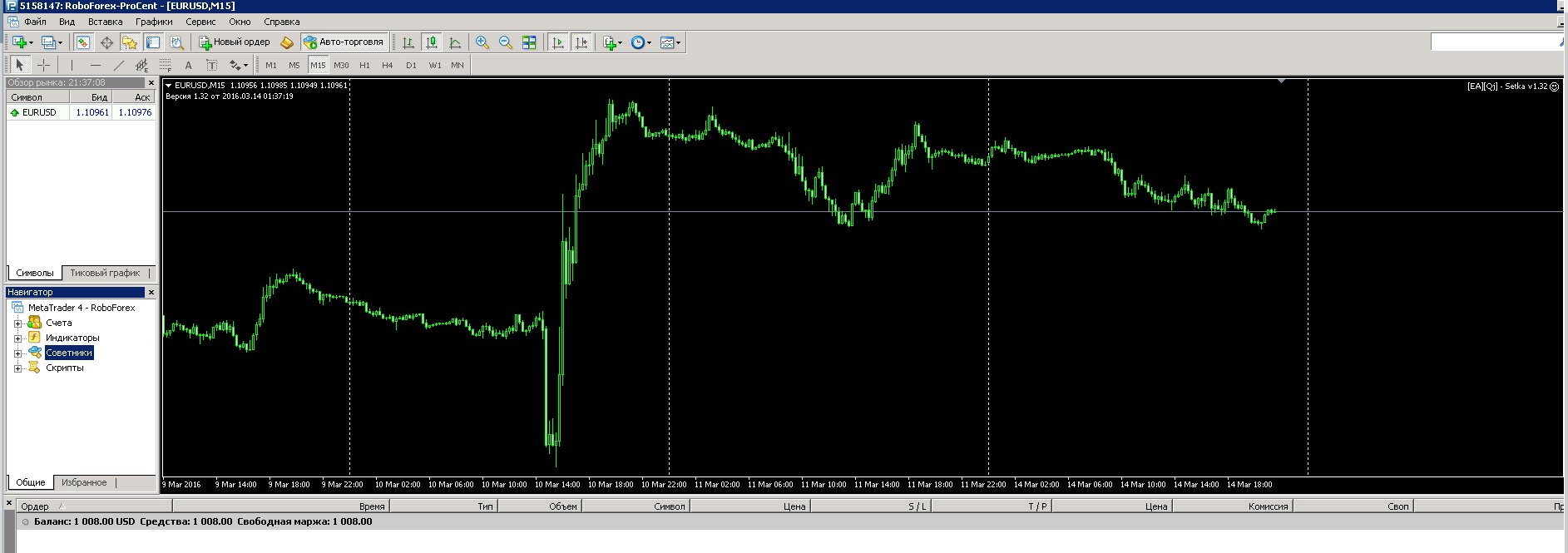Select the M30 timeframe
Image resolution: width=1568 pixels, height=553 pixels.
(x=341, y=65)
